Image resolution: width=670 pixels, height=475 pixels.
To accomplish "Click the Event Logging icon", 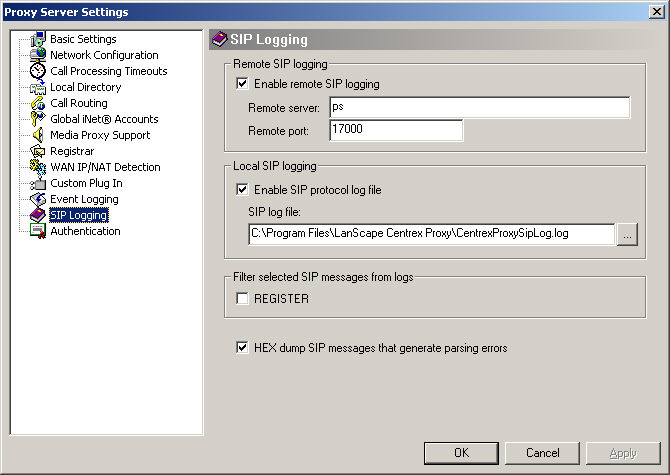I will point(38,199).
